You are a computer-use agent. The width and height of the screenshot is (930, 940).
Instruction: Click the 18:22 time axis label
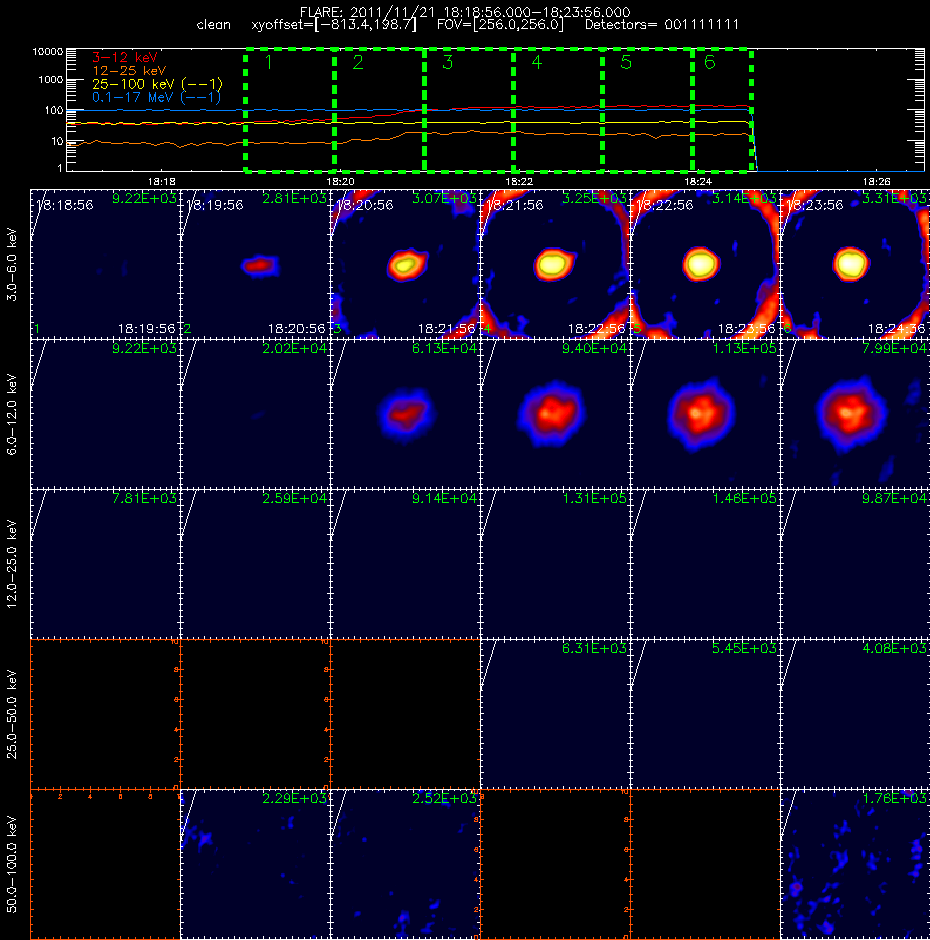(519, 181)
